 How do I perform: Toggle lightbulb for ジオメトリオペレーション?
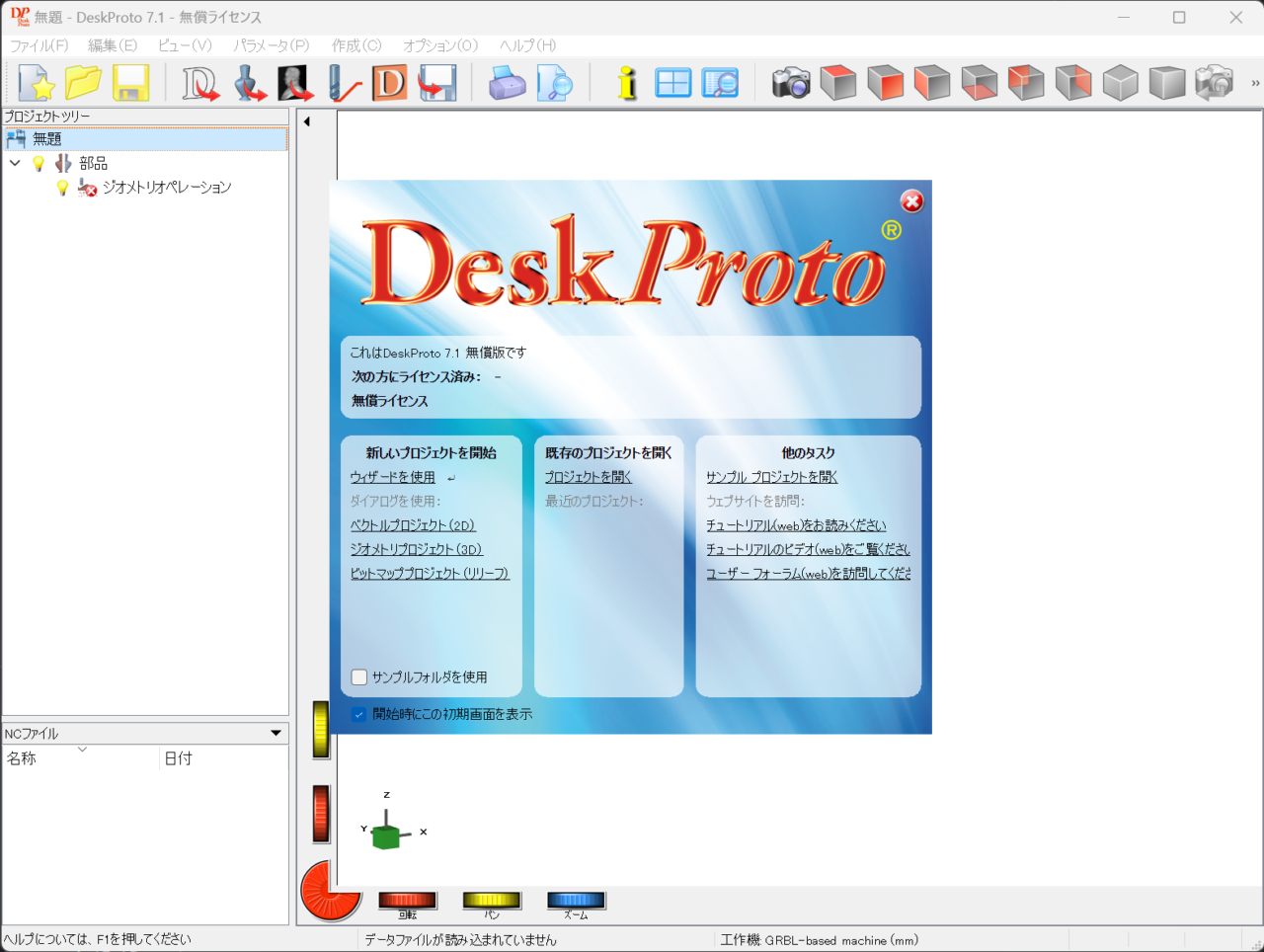62,187
